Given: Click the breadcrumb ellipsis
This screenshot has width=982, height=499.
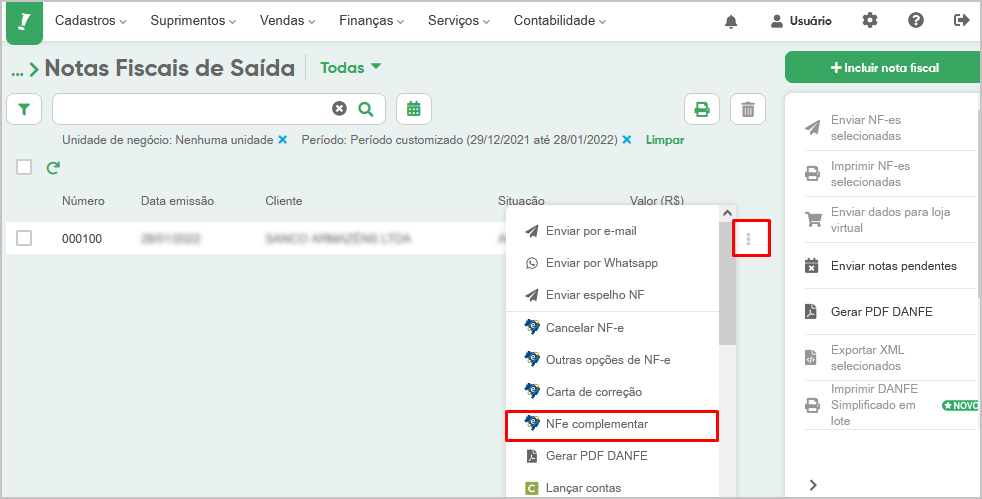Looking at the screenshot, I should coord(17,72).
